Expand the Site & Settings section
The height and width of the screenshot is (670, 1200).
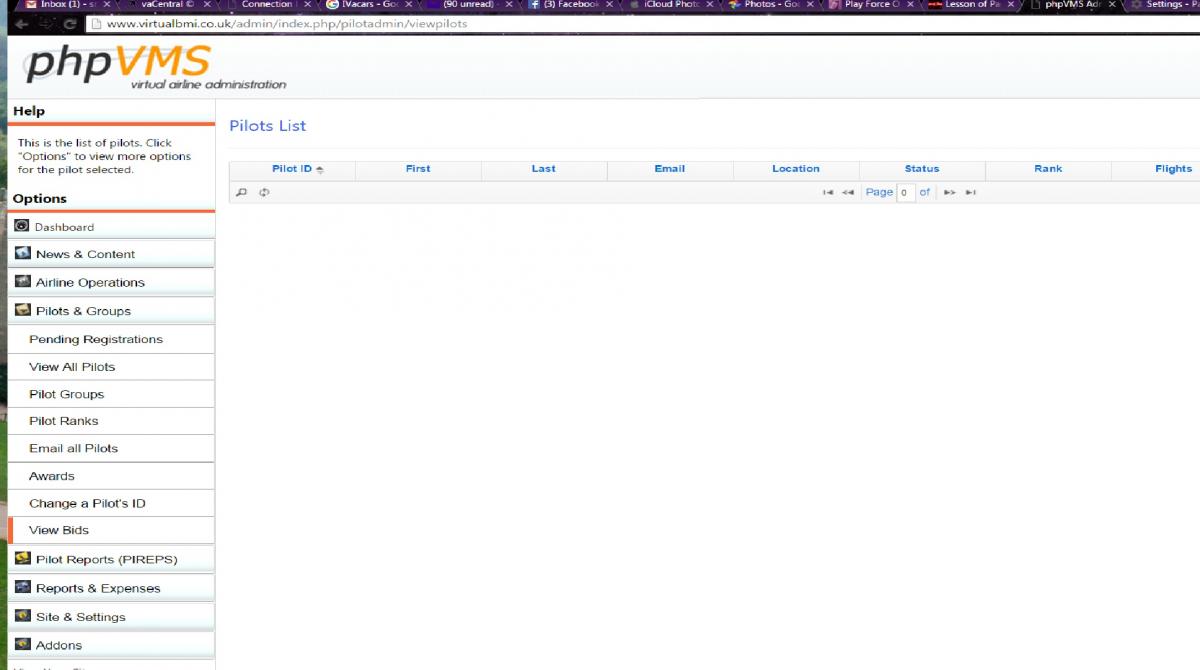pyautogui.click(x=80, y=617)
